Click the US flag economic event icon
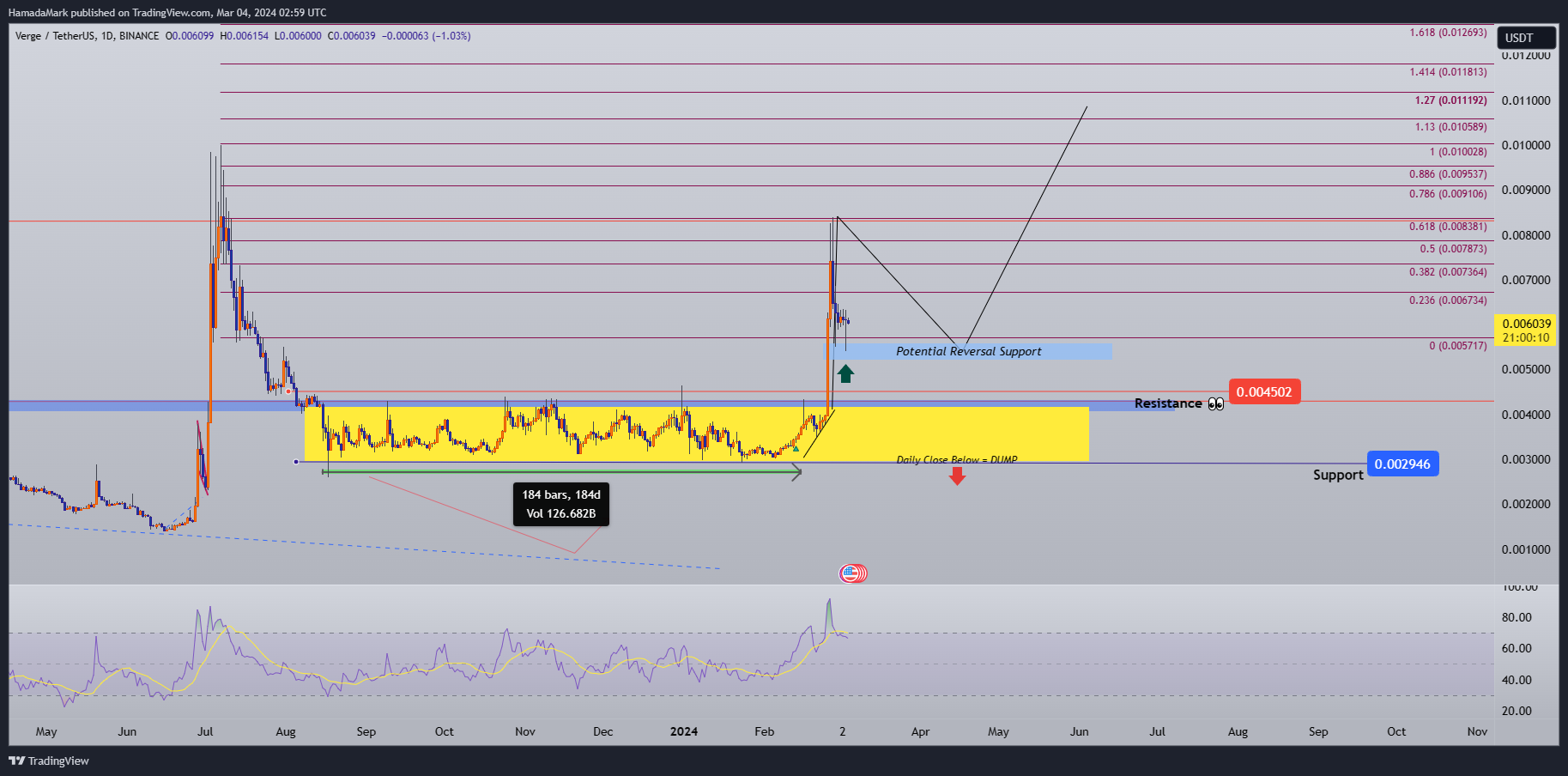 coord(851,573)
